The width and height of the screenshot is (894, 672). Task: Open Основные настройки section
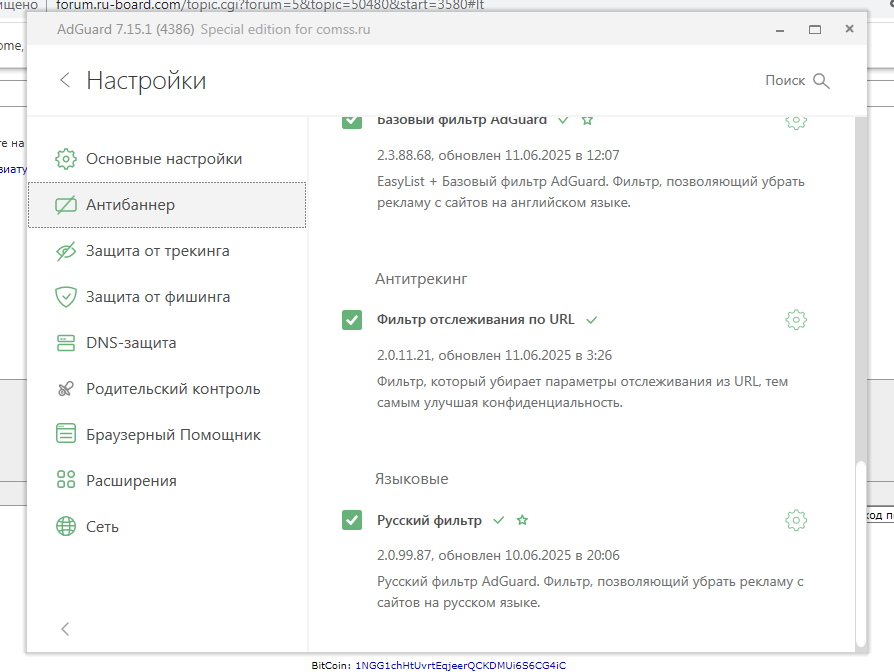click(166, 159)
